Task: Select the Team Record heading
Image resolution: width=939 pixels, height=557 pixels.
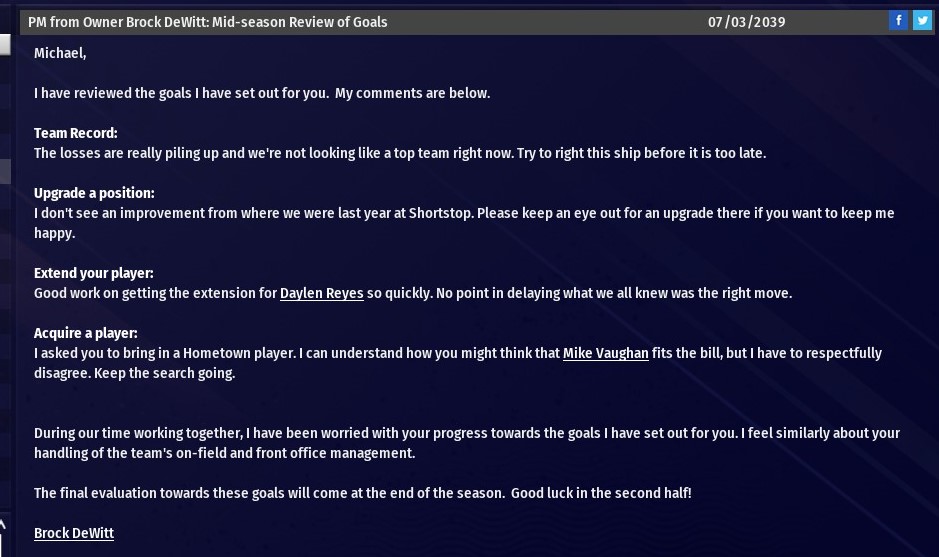Action: click(75, 133)
